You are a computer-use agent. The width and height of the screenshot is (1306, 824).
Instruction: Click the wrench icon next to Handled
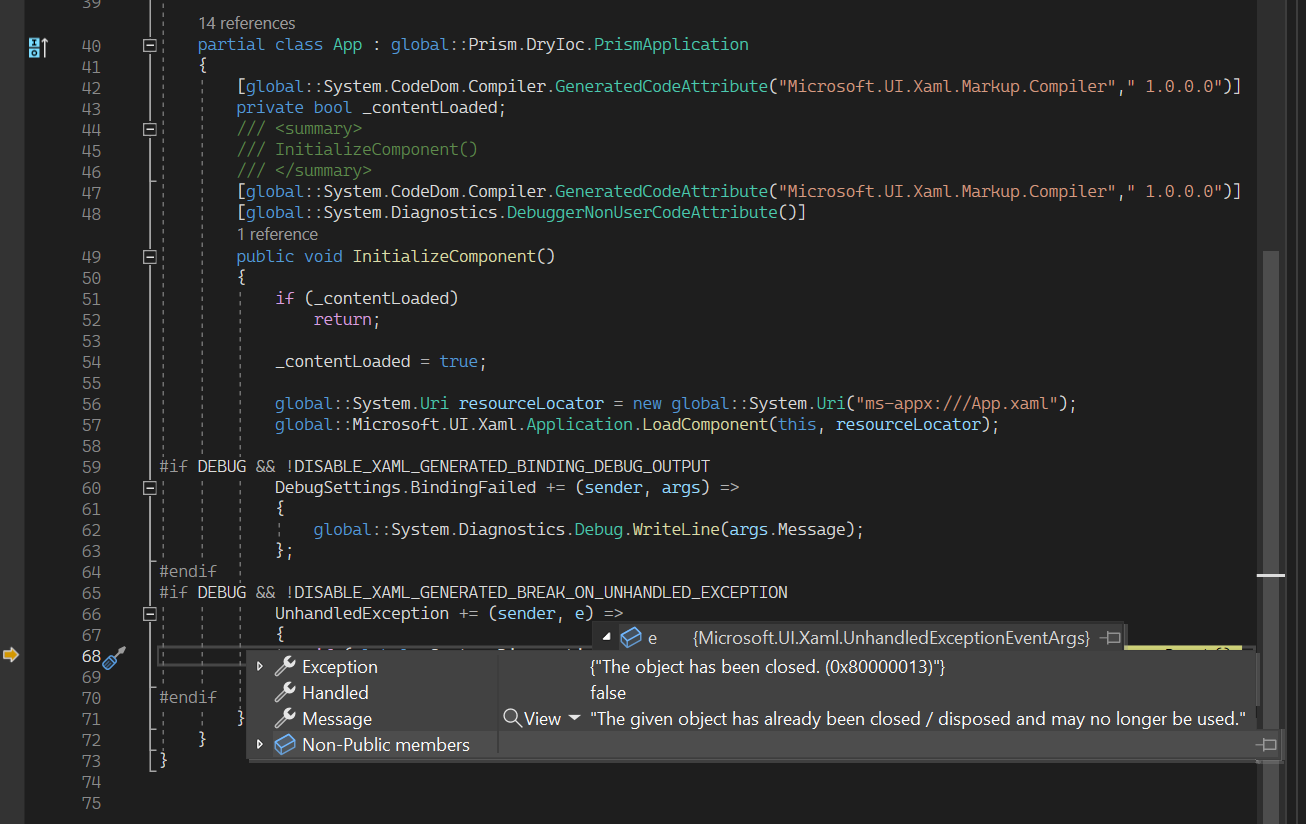click(285, 693)
